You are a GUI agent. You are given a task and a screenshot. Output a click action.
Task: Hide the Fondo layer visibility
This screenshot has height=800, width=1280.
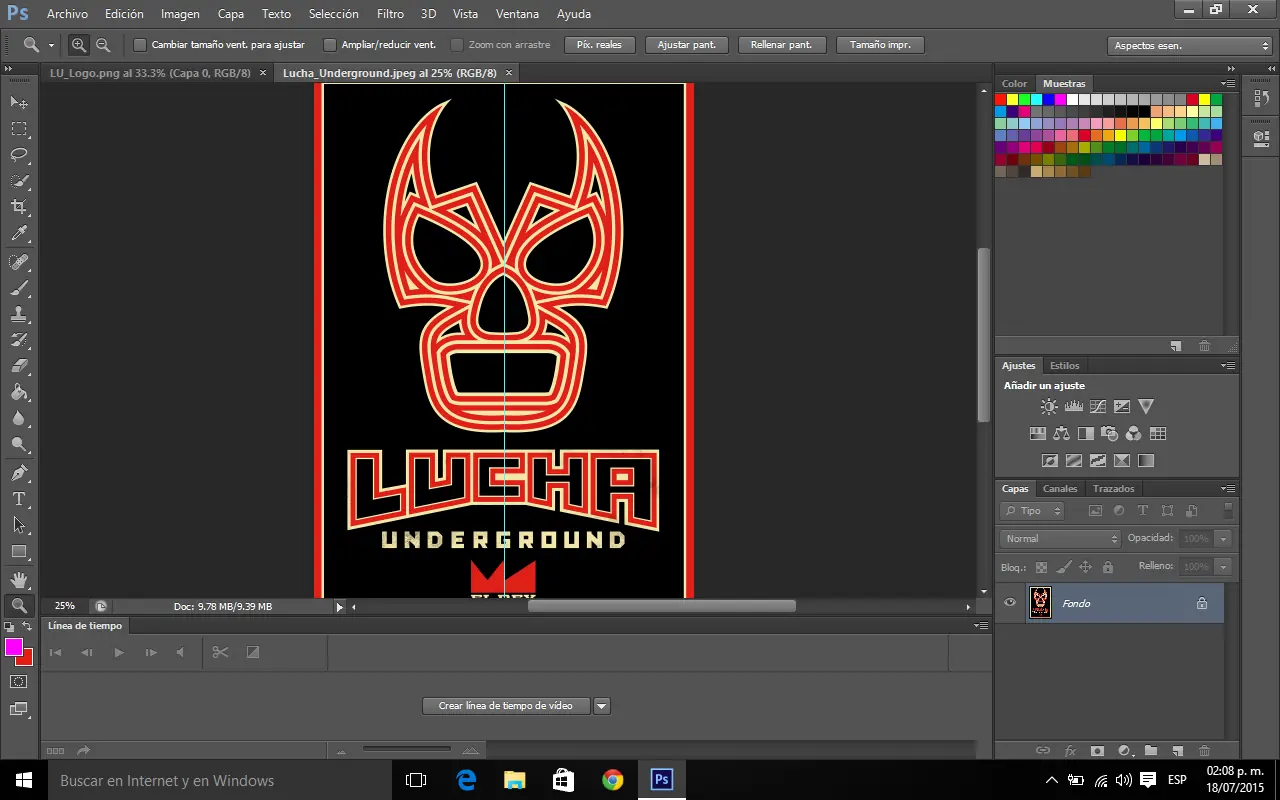click(x=1010, y=603)
